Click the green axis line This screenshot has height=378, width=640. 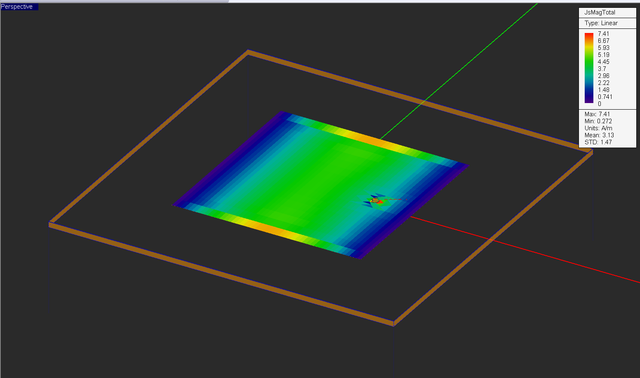(x=457, y=72)
